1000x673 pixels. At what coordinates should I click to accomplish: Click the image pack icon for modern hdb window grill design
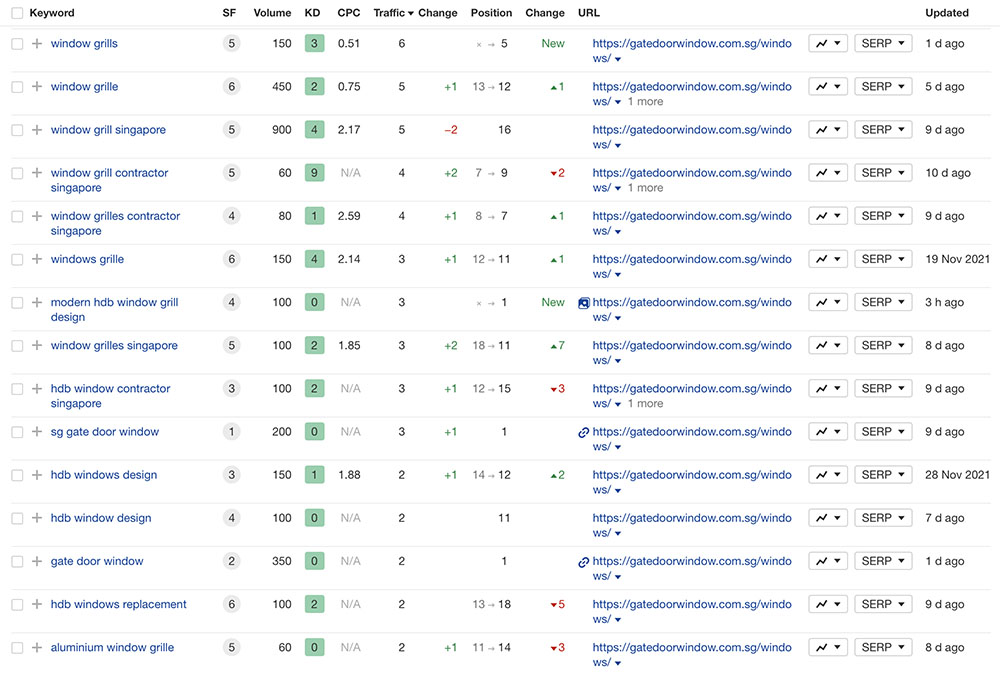pos(584,303)
